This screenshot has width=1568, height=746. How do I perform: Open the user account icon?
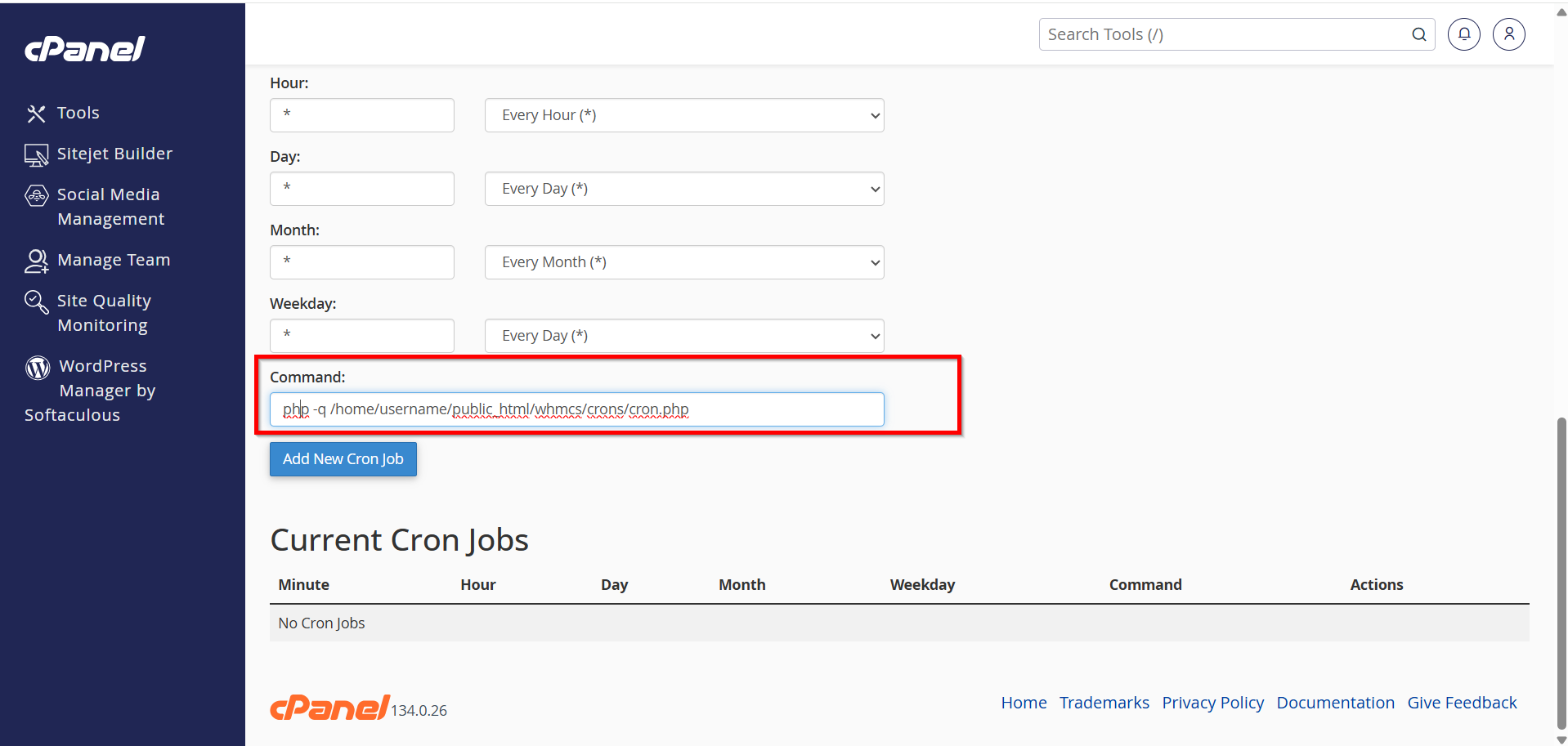coord(1509,34)
